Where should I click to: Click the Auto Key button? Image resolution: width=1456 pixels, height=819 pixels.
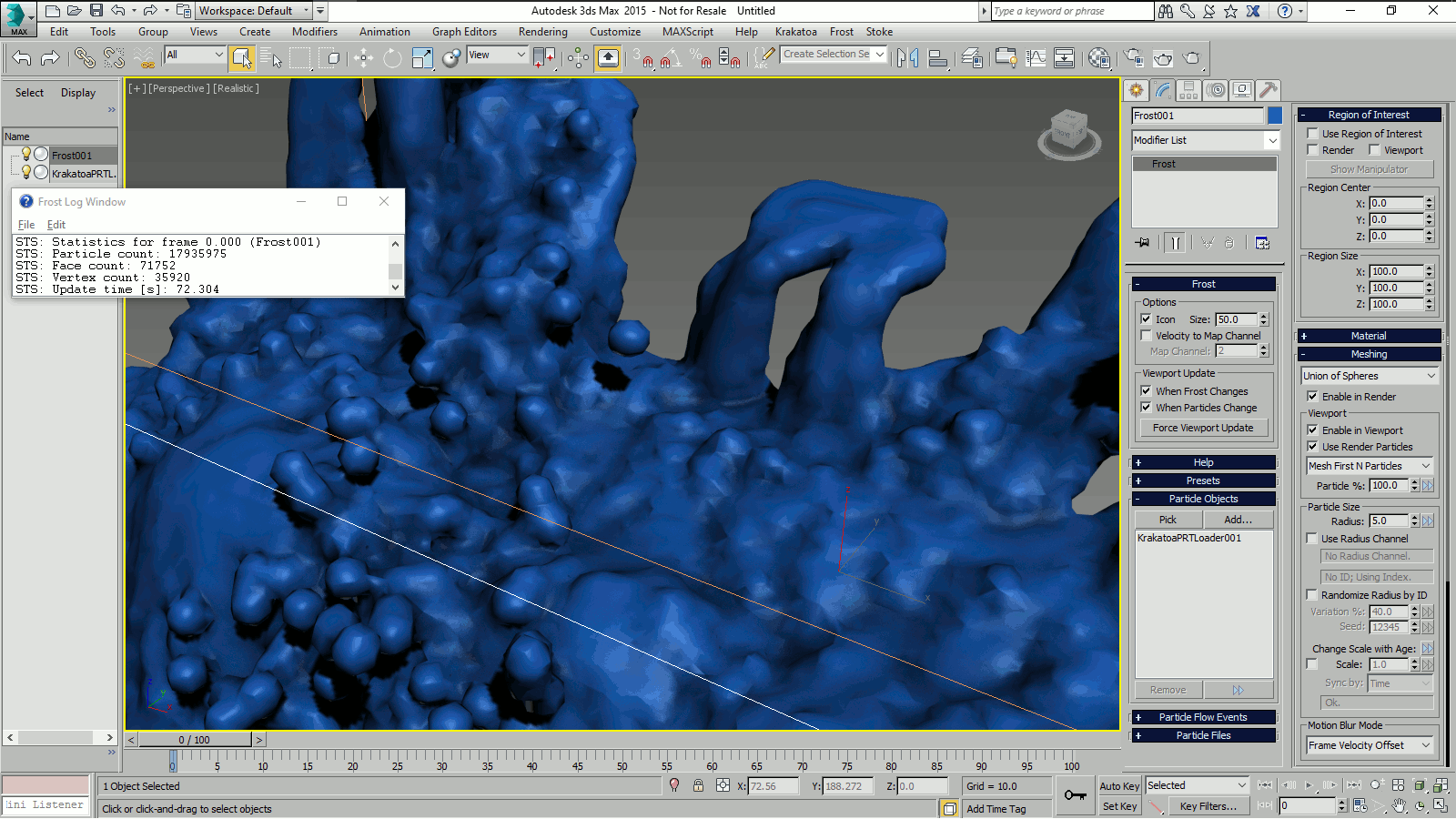pos(1119,786)
